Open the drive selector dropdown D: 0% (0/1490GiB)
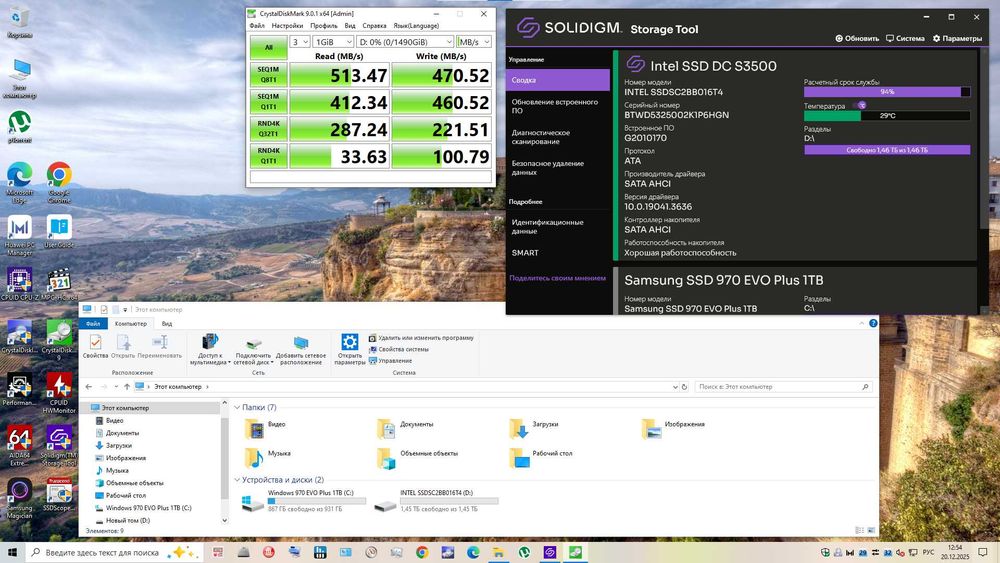This screenshot has width=1000, height=563. tap(405, 41)
